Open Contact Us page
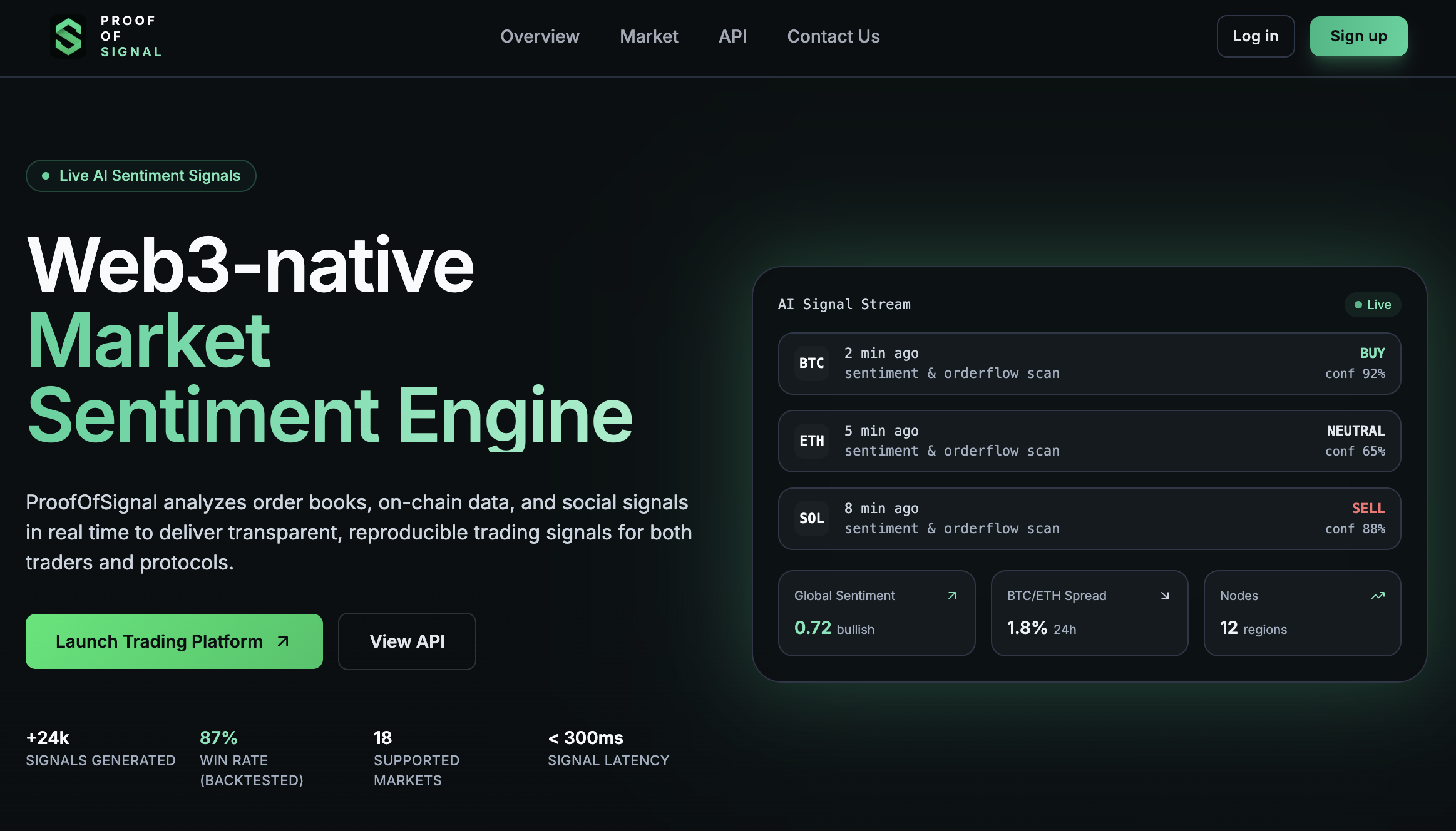The image size is (1456, 831). (833, 36)
